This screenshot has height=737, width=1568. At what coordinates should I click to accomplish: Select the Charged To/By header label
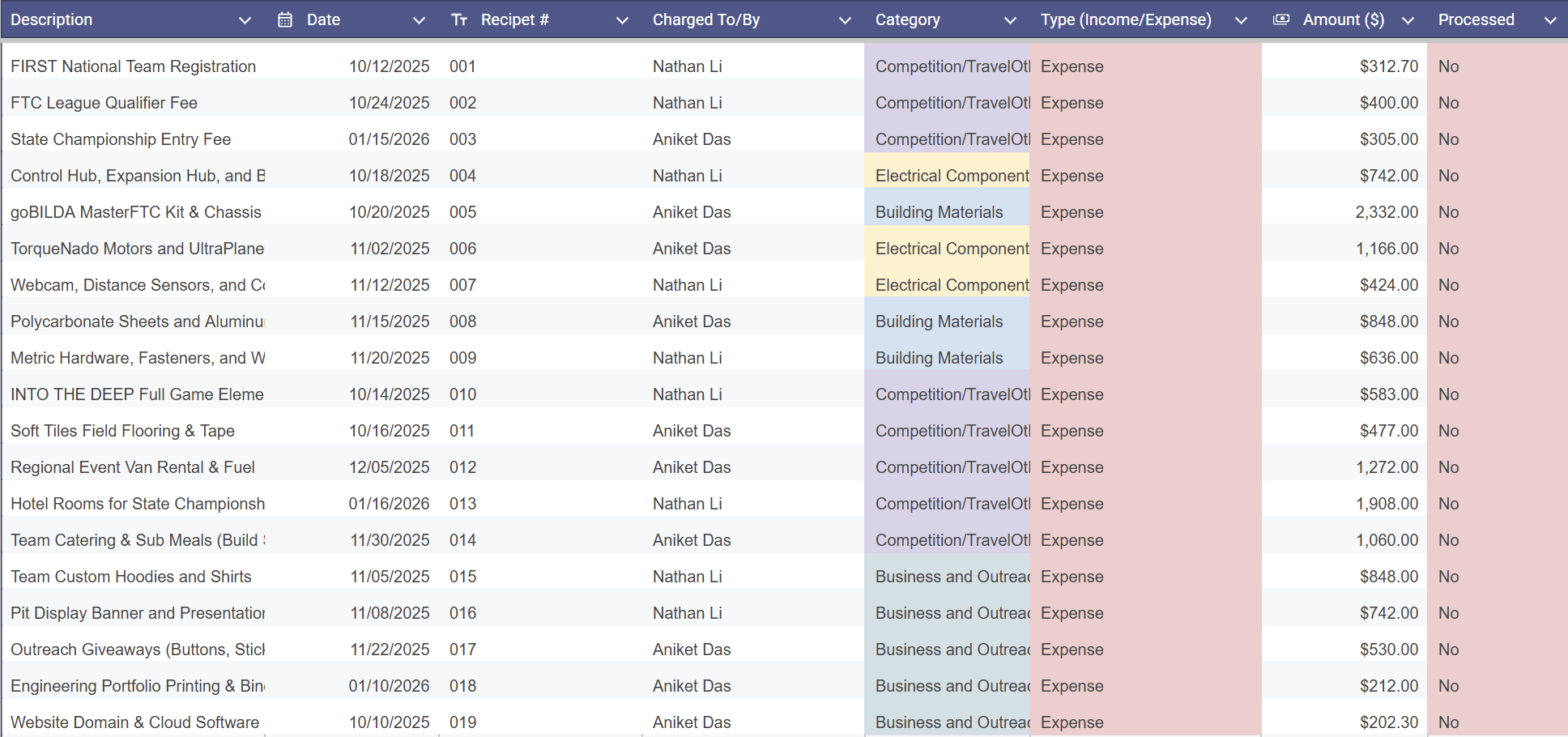pyautogui.click(x=706, y=19)
